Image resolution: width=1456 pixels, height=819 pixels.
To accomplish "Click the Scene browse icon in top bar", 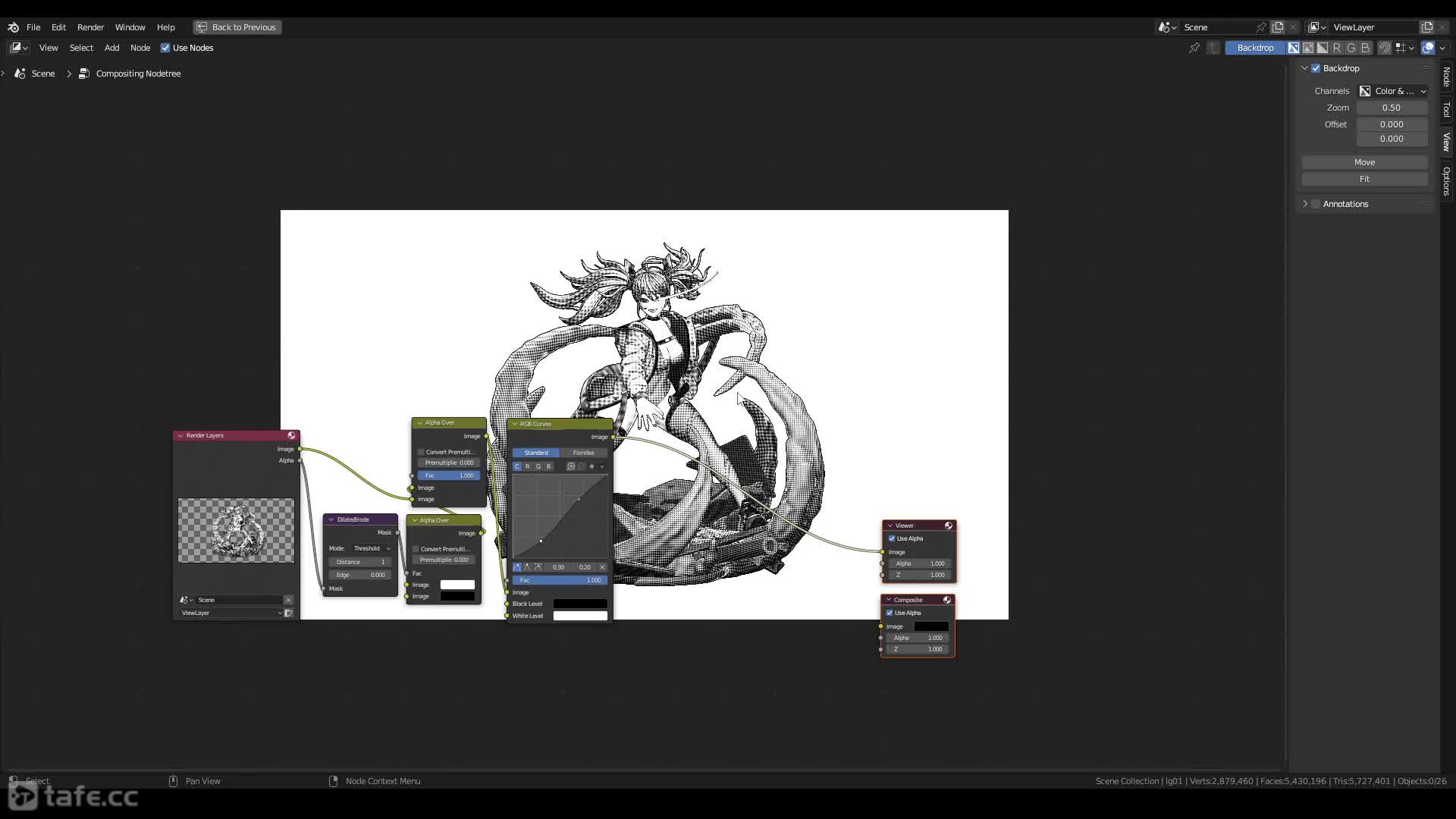I will pos(1167,27).
